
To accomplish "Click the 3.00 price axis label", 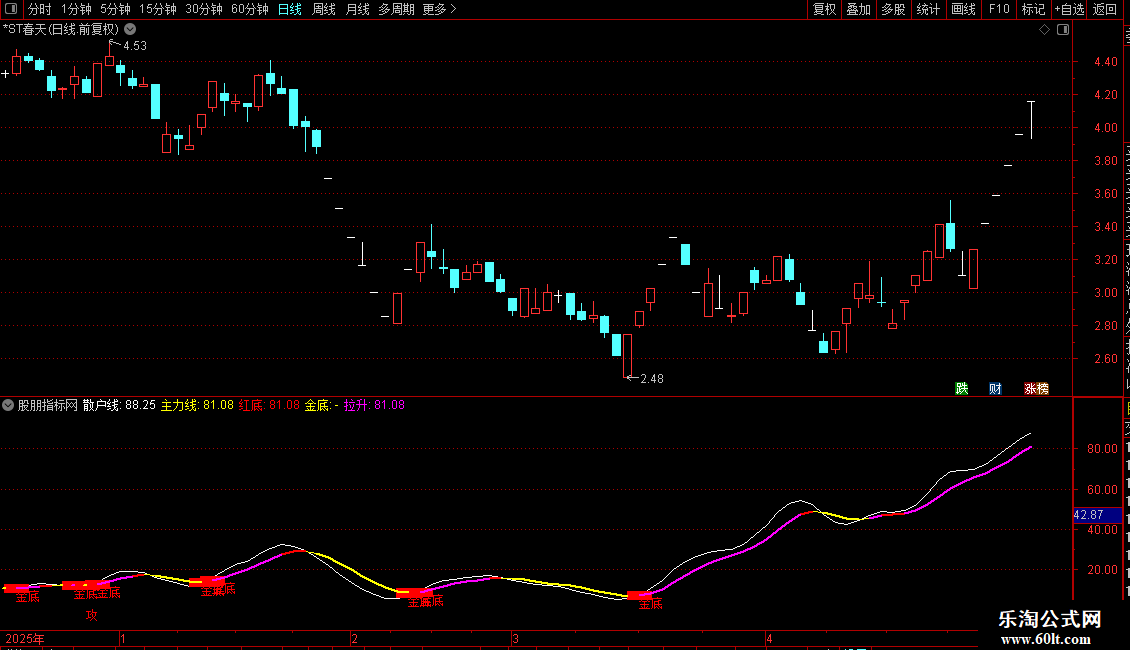I will (x=1105, y=293).
